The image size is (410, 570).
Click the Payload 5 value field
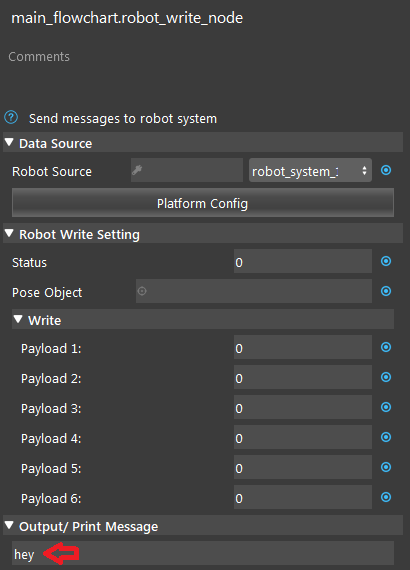[303, 467]
